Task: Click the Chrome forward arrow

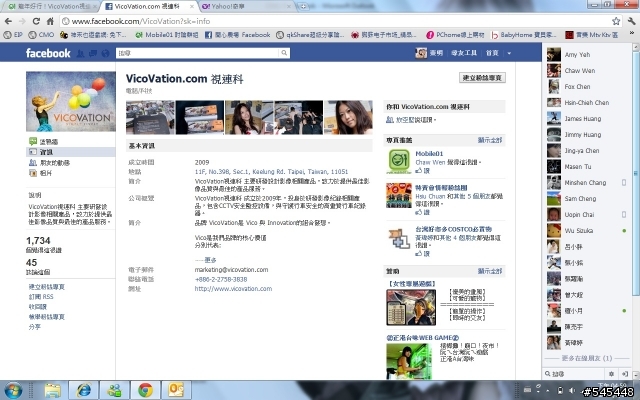Action: pos(22,21)
